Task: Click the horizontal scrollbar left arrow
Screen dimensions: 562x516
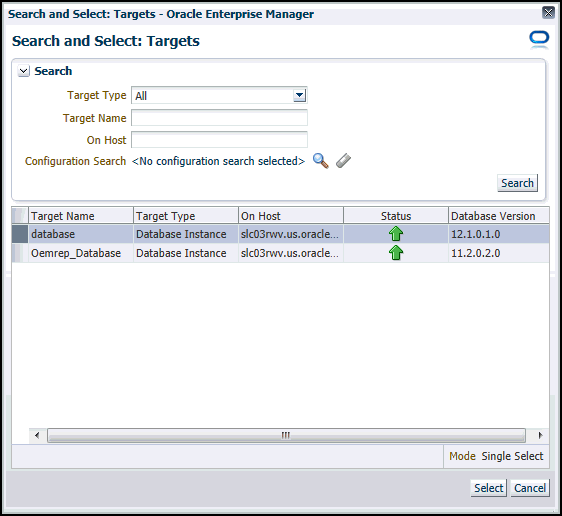Action: click(37, 435)
